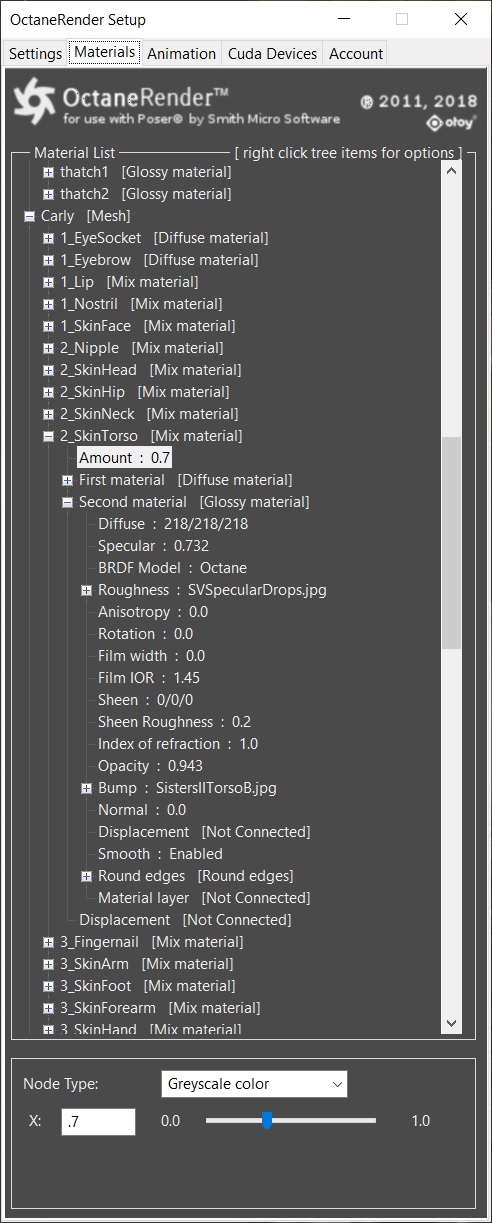
Task: Select Smooth : Enabled row
Action: point(160,854)
